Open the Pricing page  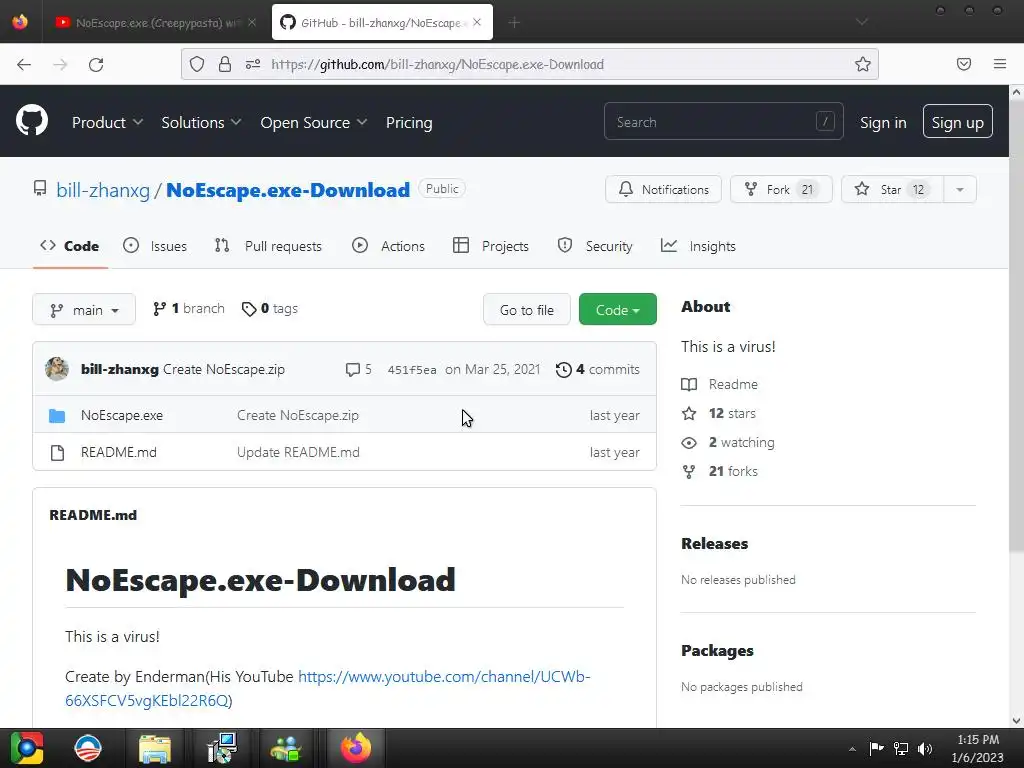coord(409,122)
